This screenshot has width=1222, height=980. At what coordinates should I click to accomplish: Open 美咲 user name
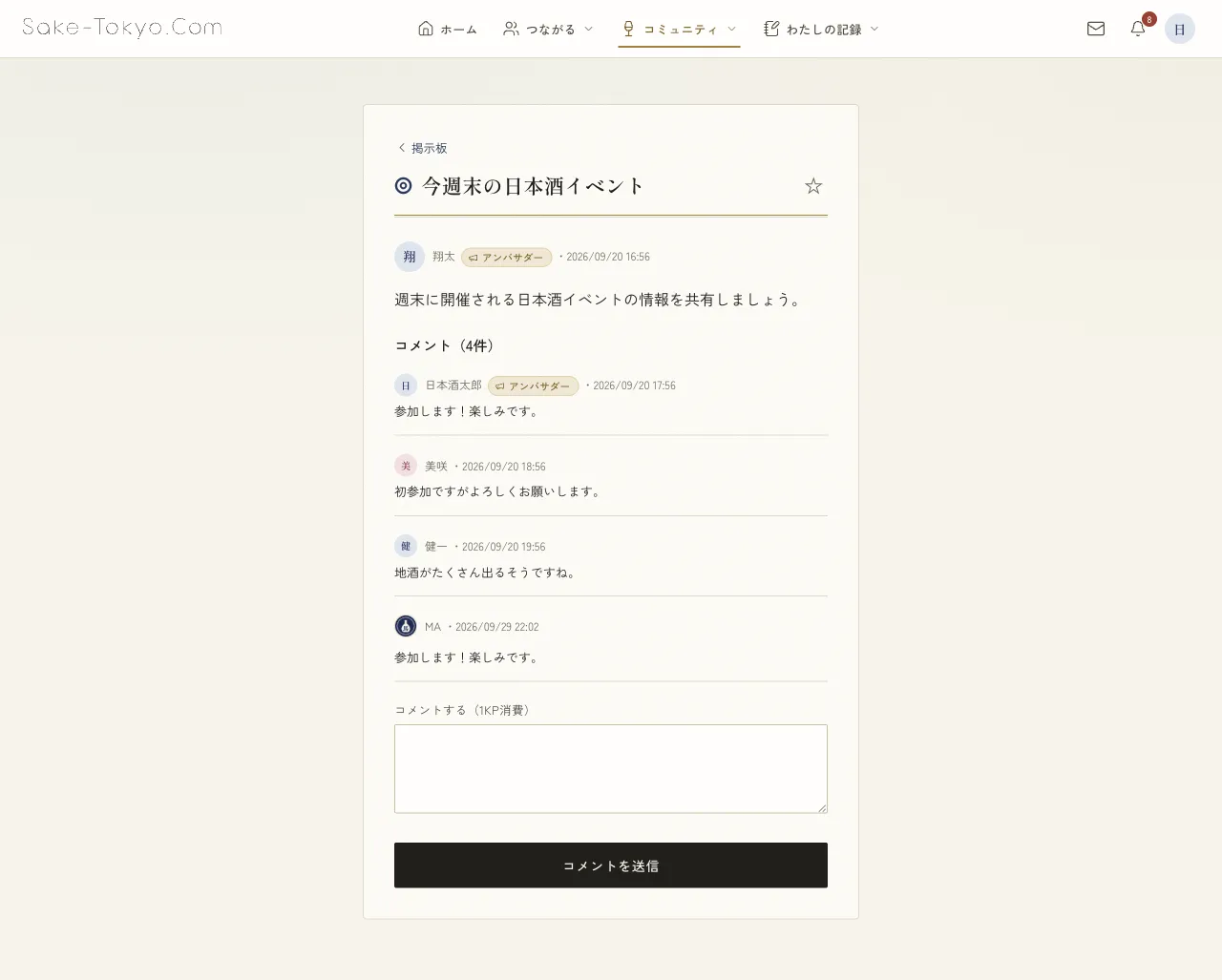(436, 466)
